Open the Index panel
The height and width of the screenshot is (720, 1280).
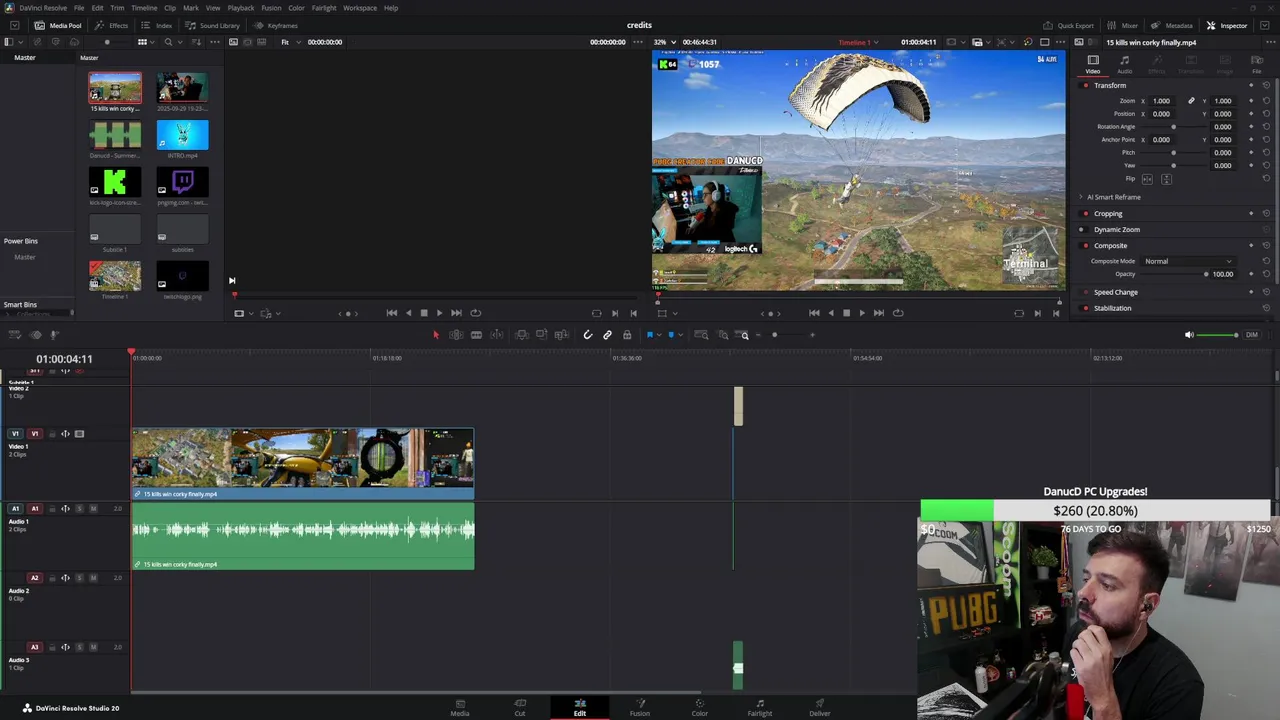157,25
